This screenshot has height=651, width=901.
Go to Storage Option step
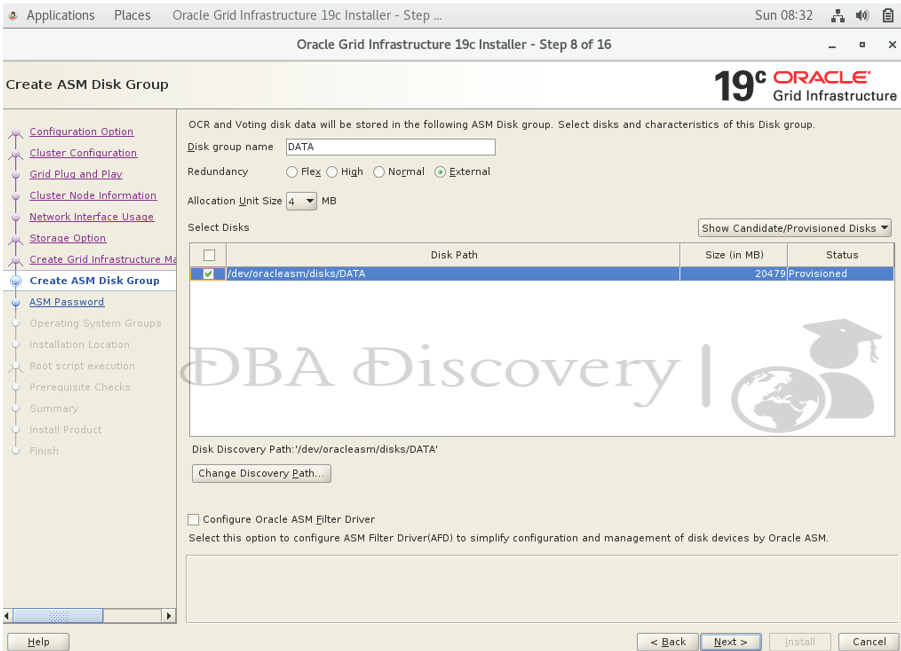(68, 238)
